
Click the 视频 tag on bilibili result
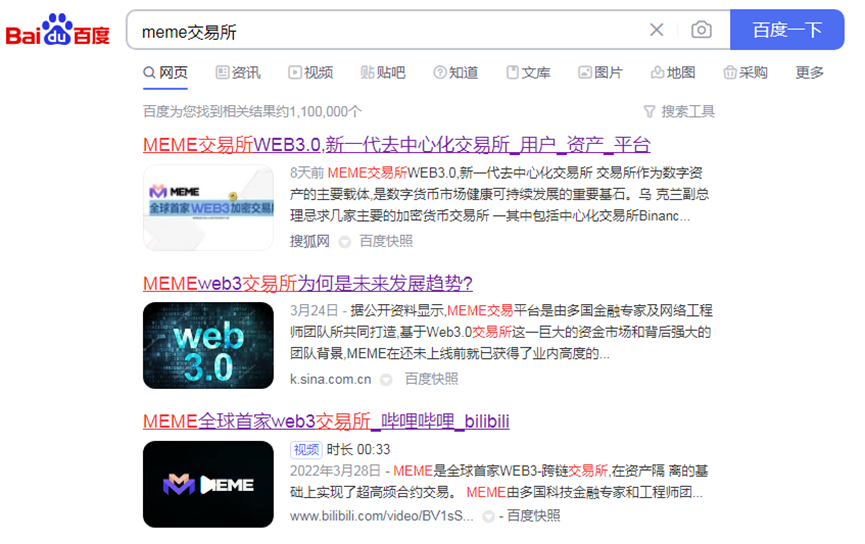click(x=306, y=450)
